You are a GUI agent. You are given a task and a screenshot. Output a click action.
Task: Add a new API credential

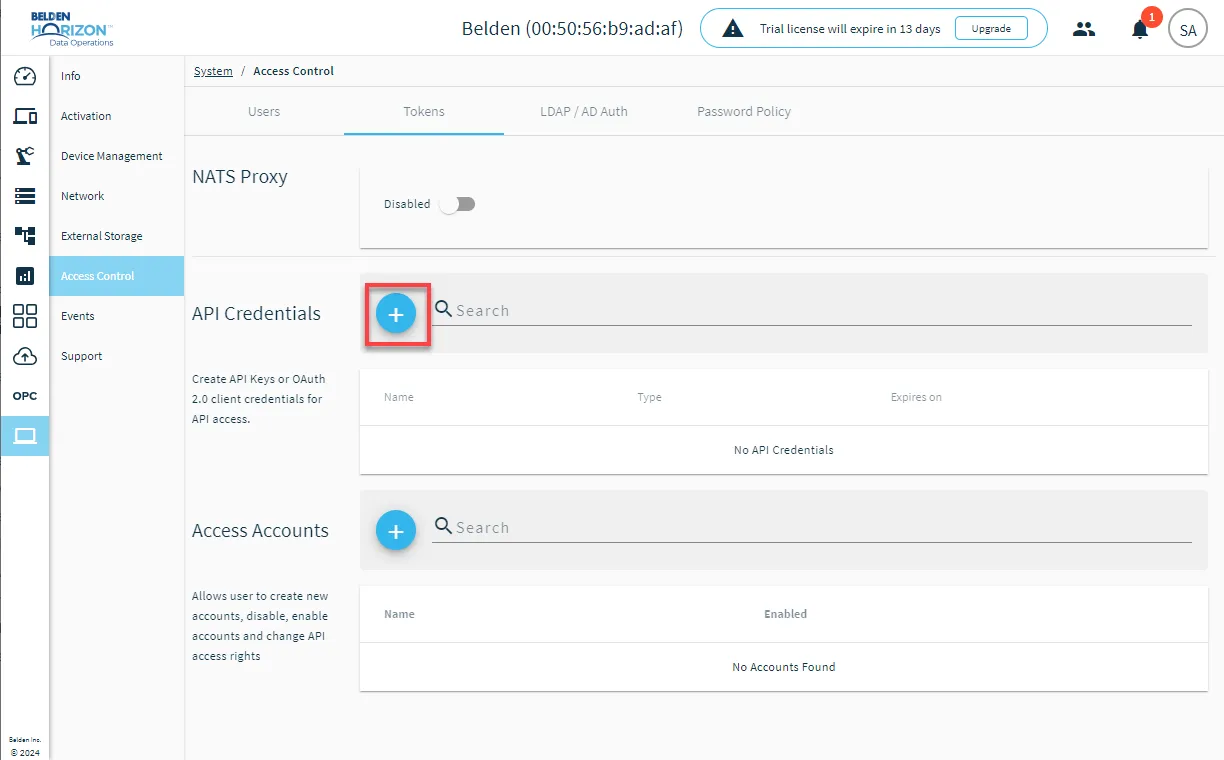pyautogui.click(x=396, y=314)
